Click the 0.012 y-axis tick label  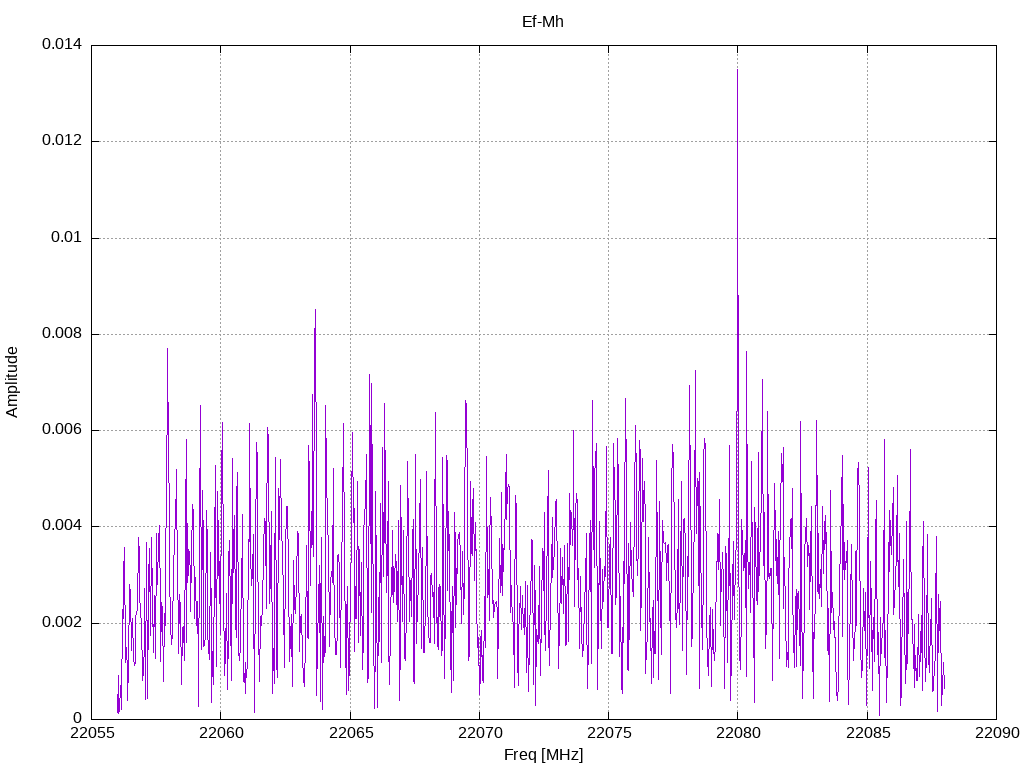click(61, 141)
